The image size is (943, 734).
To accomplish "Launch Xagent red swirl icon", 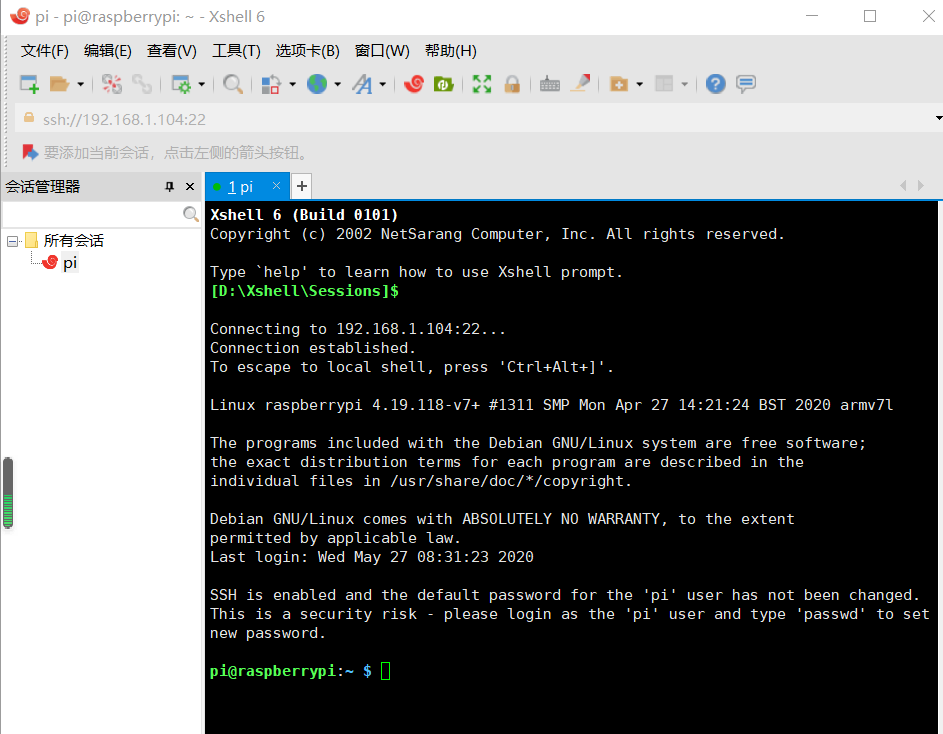I will coord(414,84).
